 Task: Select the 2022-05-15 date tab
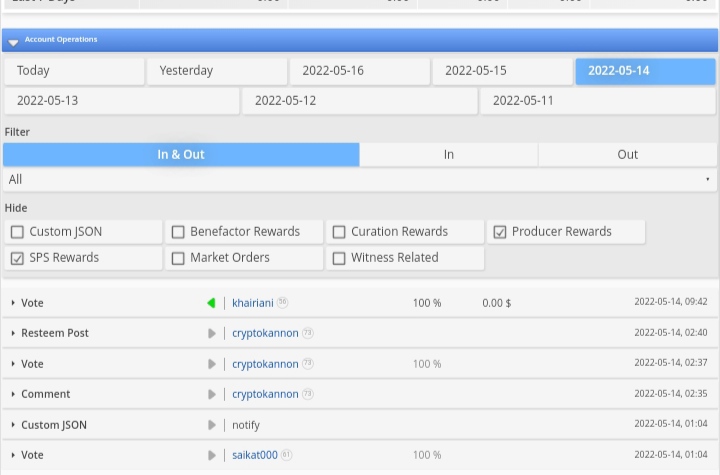[502, 71]
